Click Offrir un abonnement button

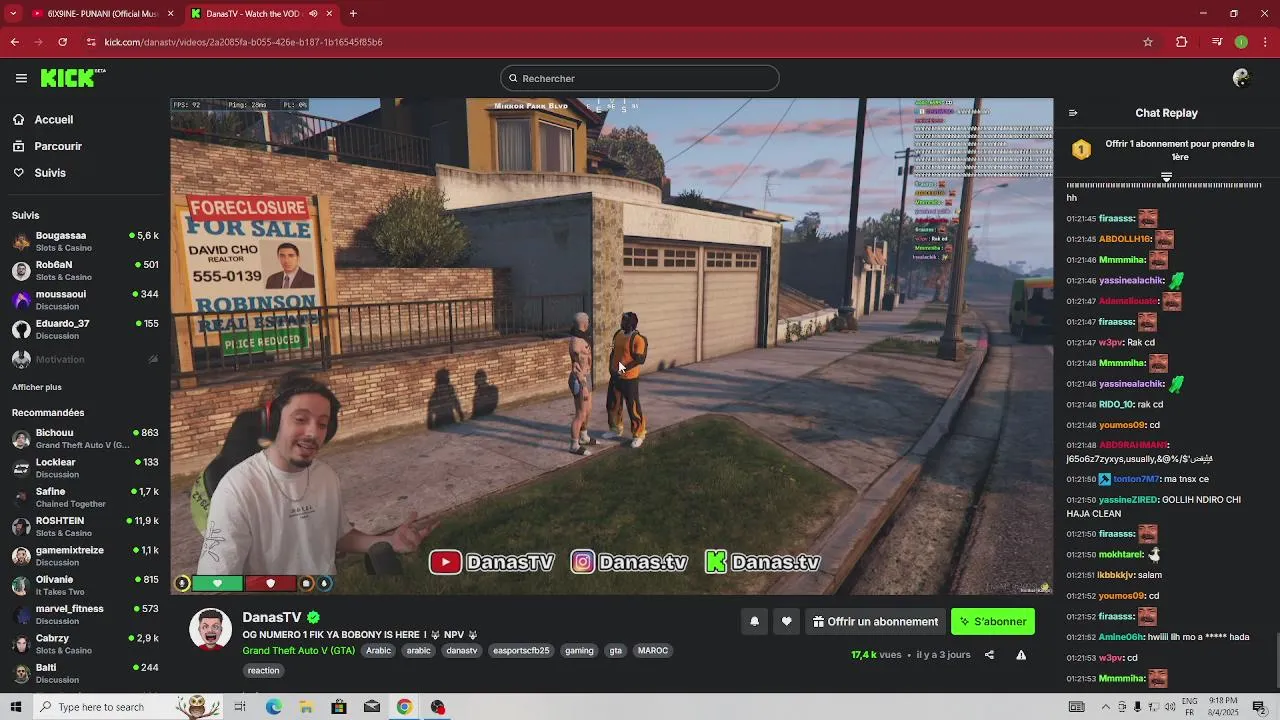pos(875,621)
